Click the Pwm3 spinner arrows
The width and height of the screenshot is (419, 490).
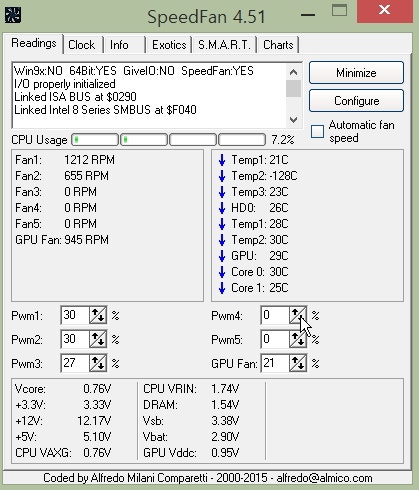click(98, 363)
